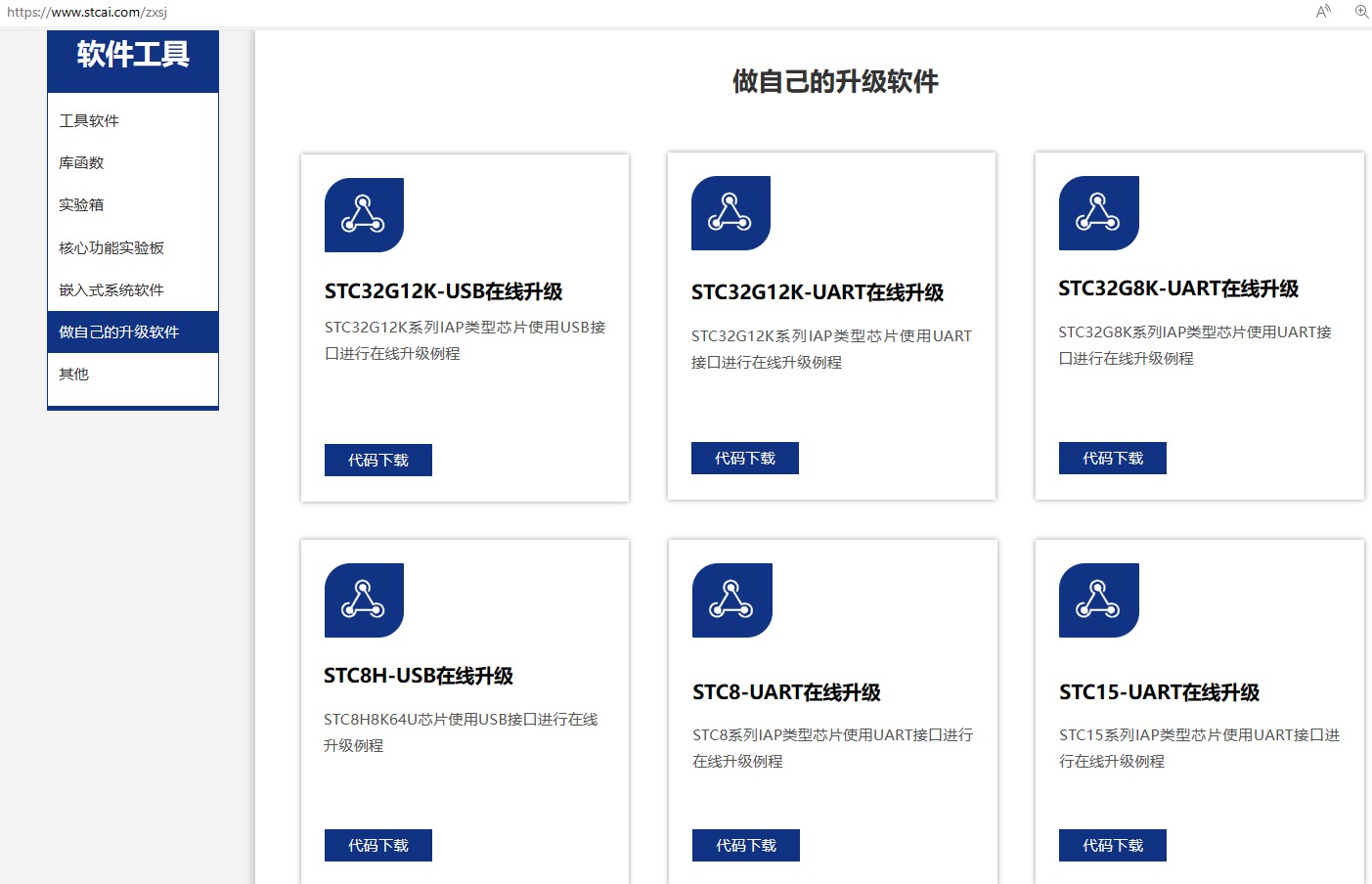Click description starting STC15系列IAP类型芯片

click(x=1200, y=748)
